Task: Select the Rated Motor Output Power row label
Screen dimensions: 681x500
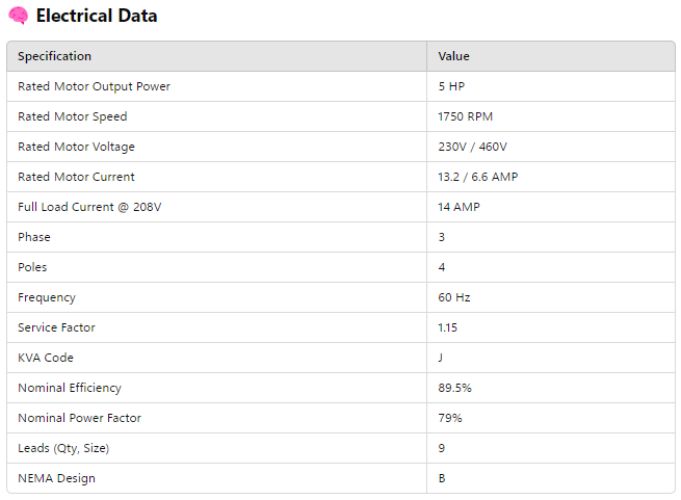Action: [x=94, y=87]
